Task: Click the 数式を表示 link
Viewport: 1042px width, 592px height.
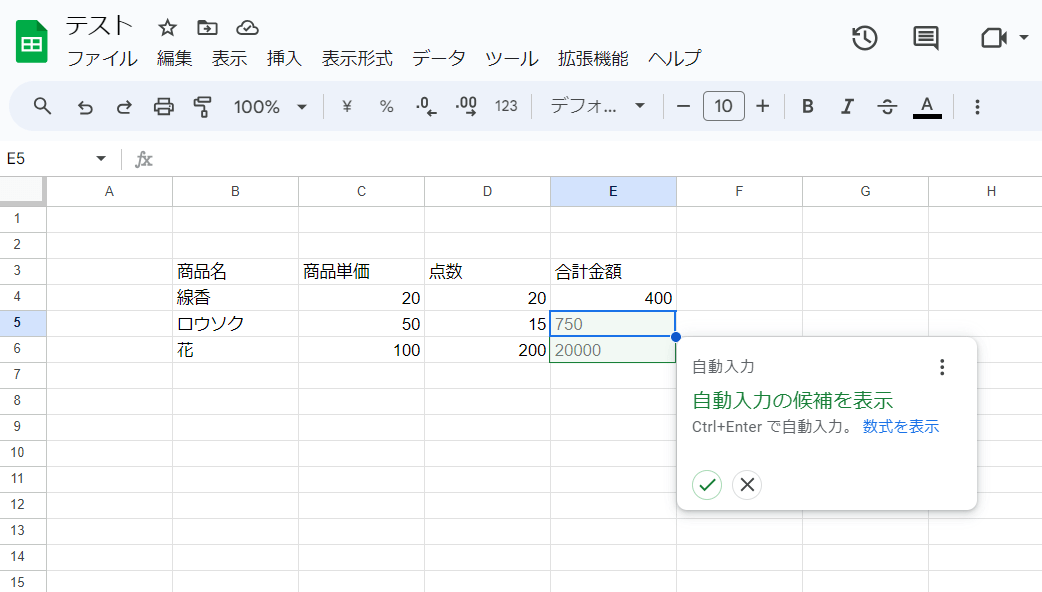Action: (900, 427)
